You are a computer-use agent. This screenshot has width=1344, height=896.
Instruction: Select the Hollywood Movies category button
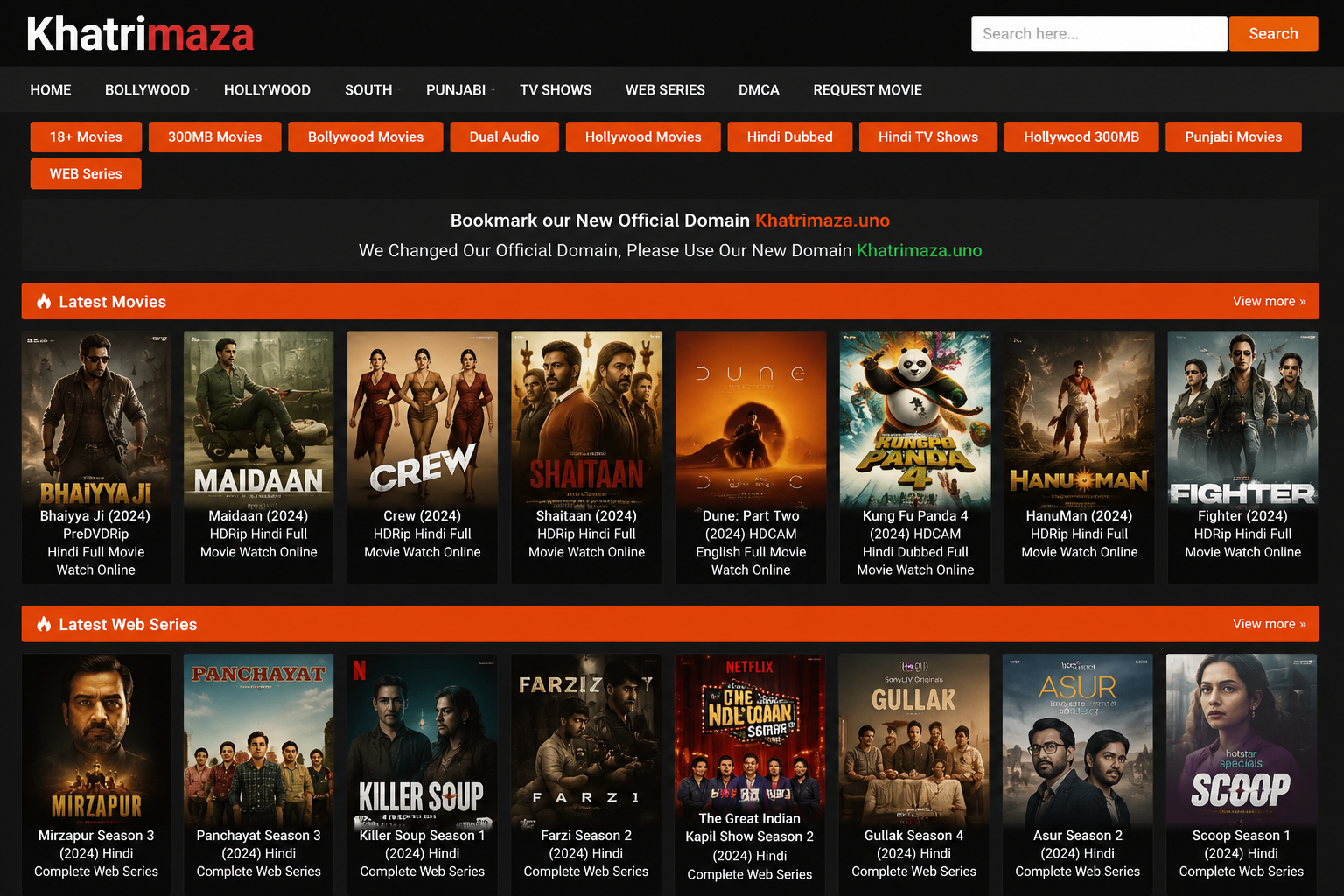pos(643,136)
